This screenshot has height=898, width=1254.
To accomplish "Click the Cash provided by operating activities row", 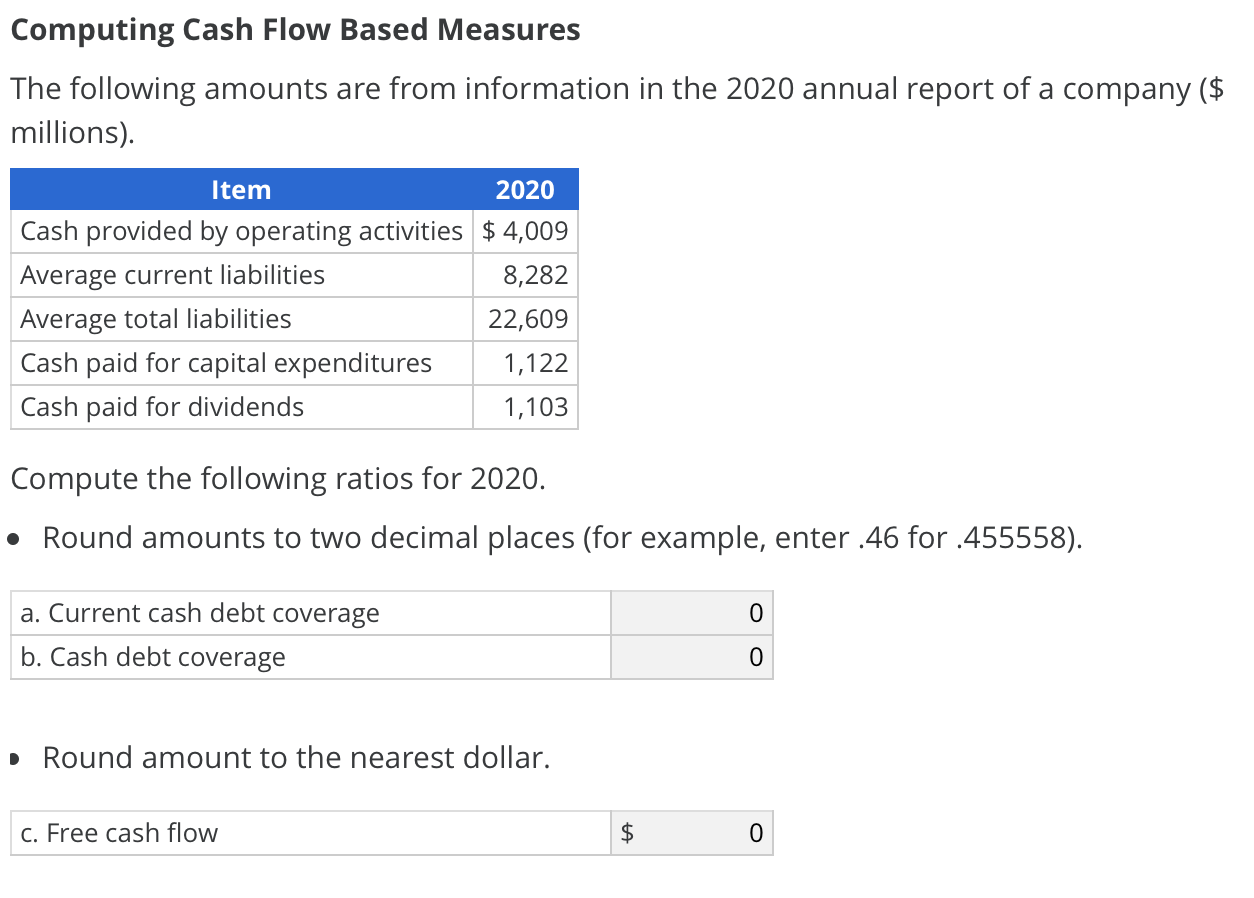I will [240, 231].
